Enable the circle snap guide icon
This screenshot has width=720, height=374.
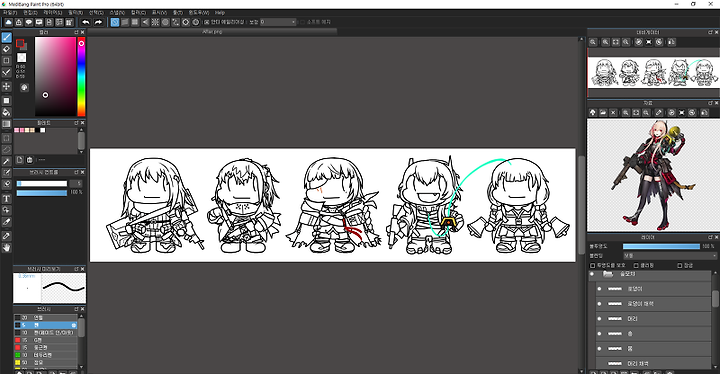(165, 22)
